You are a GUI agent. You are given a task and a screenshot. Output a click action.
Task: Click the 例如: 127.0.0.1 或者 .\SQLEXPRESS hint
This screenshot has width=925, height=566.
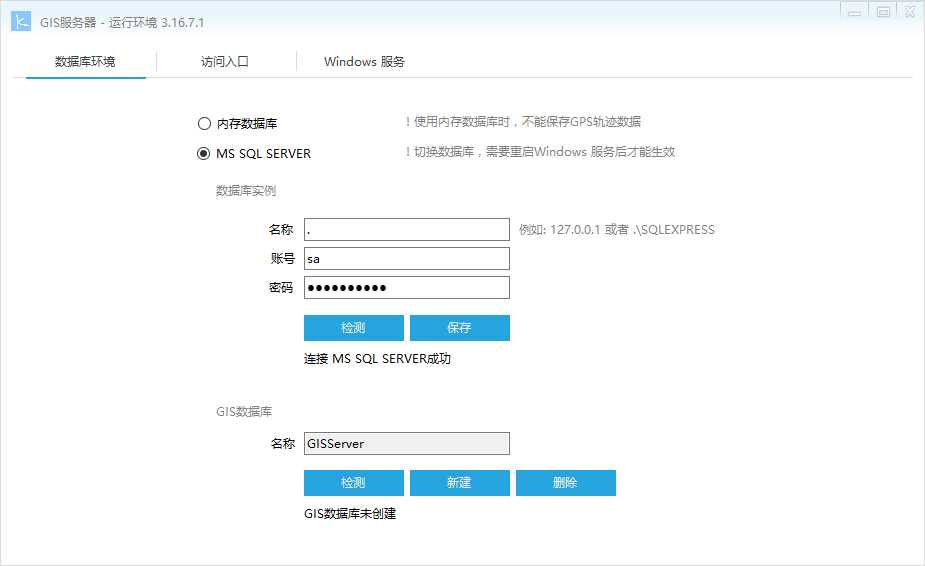(616, 230)
